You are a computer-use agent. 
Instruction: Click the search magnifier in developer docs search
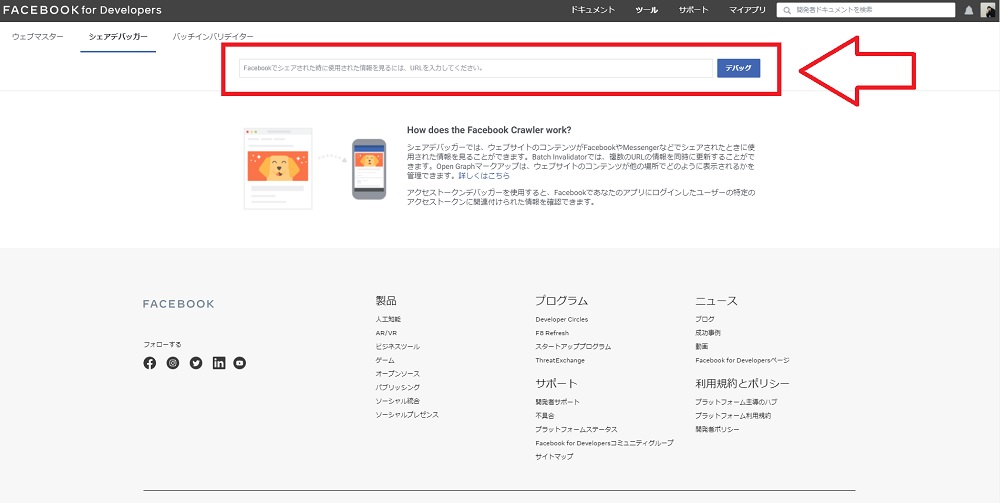click(787, 10)
